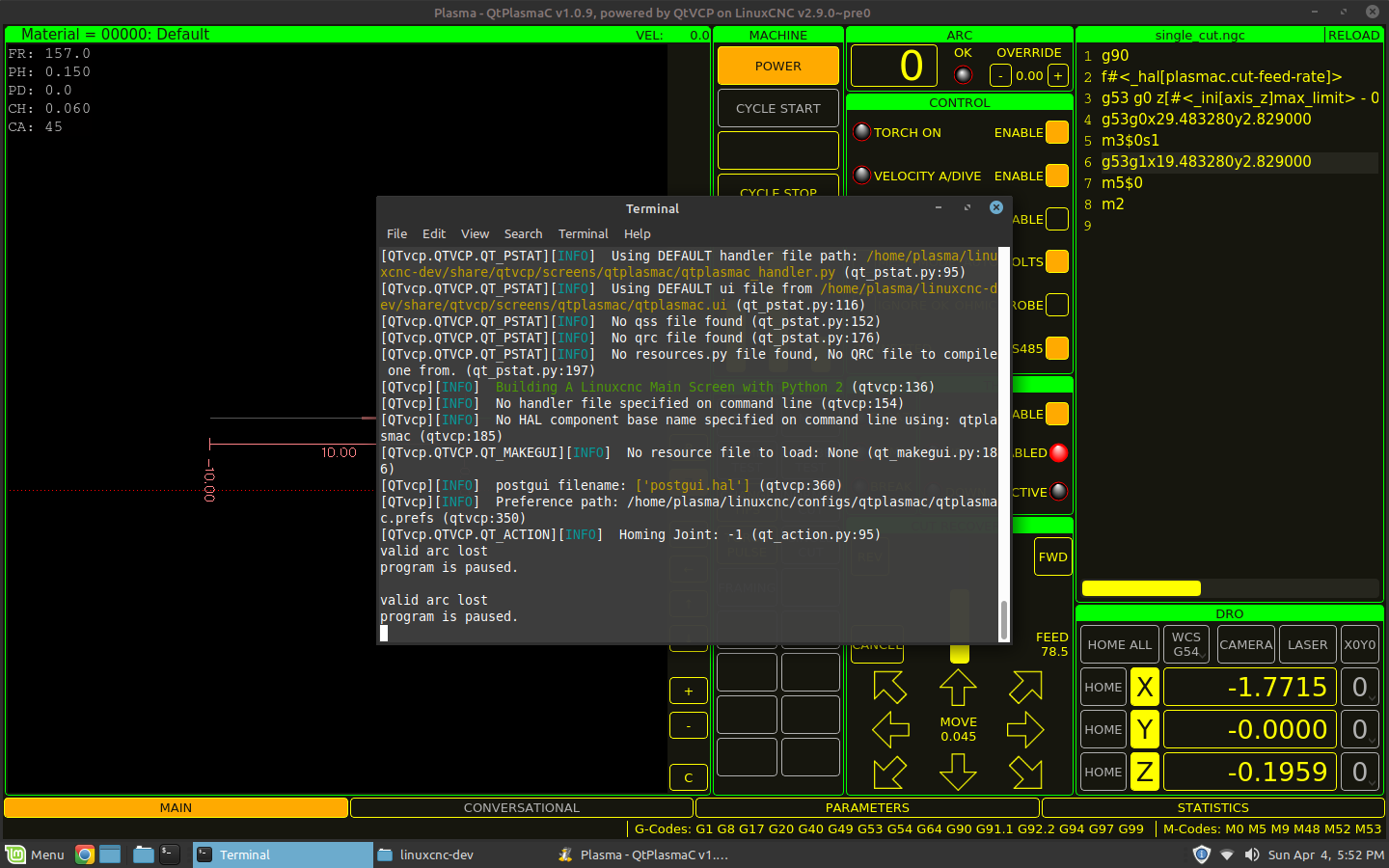Screen dimensions: 1389x868
Task: Zoom in preview with plus button
Action: 688,691
